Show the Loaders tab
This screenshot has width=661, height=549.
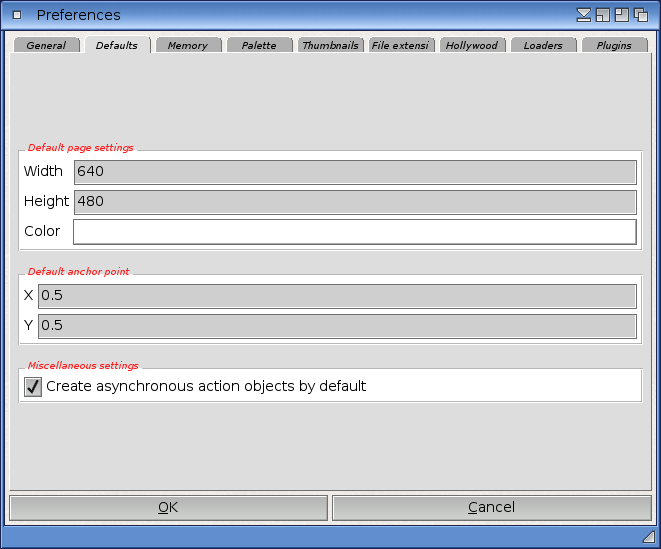(x=543, y=46)
